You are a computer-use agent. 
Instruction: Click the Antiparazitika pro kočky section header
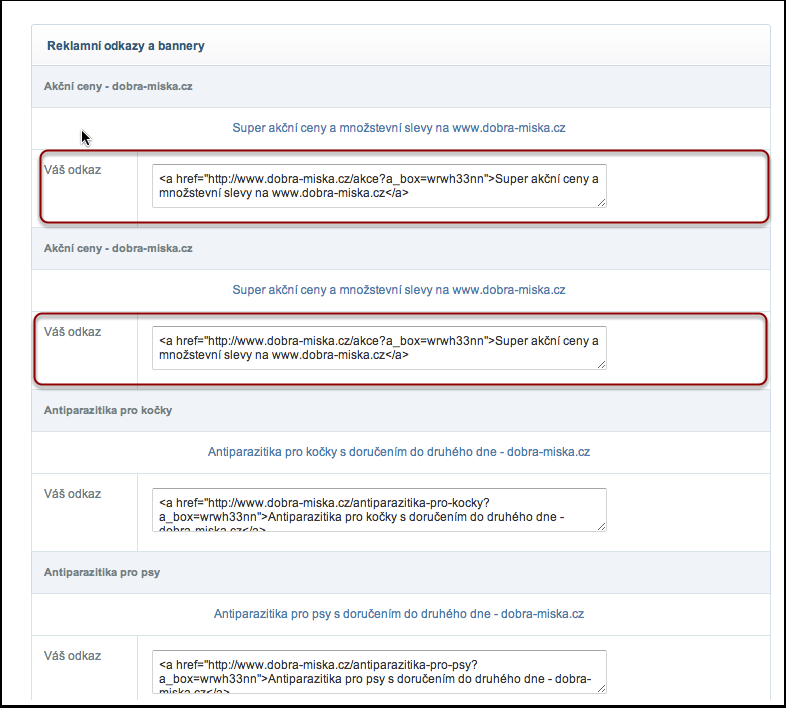click(x=108, y=410)
